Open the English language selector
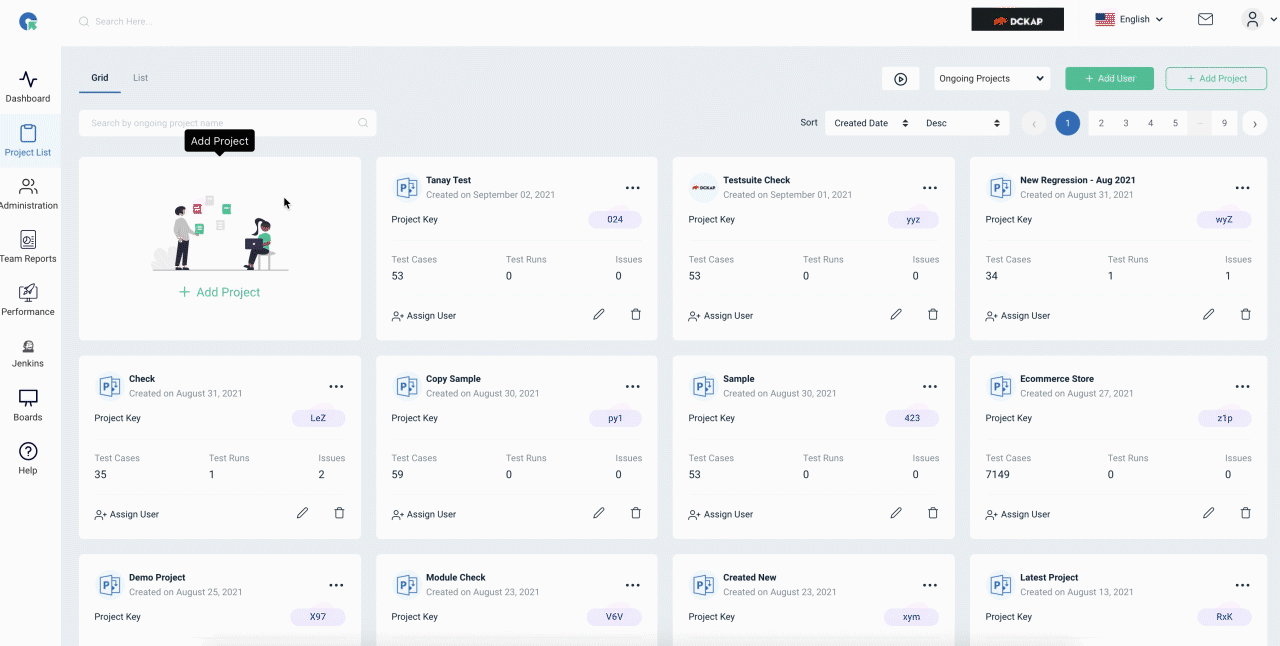 [1129, 19]
